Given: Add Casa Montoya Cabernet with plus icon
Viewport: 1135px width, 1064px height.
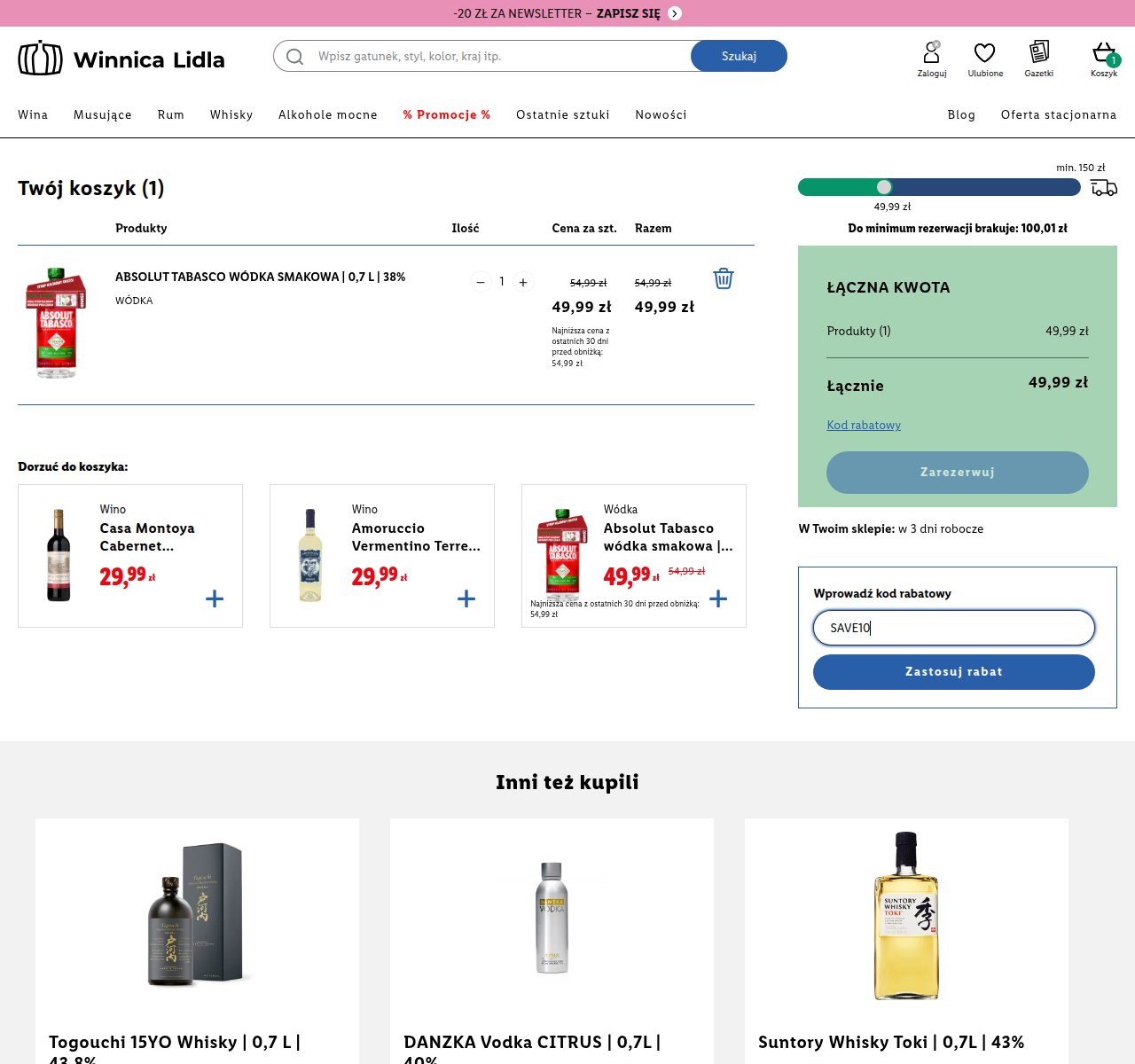Looking at the screenshot, I should click(215, 599).
